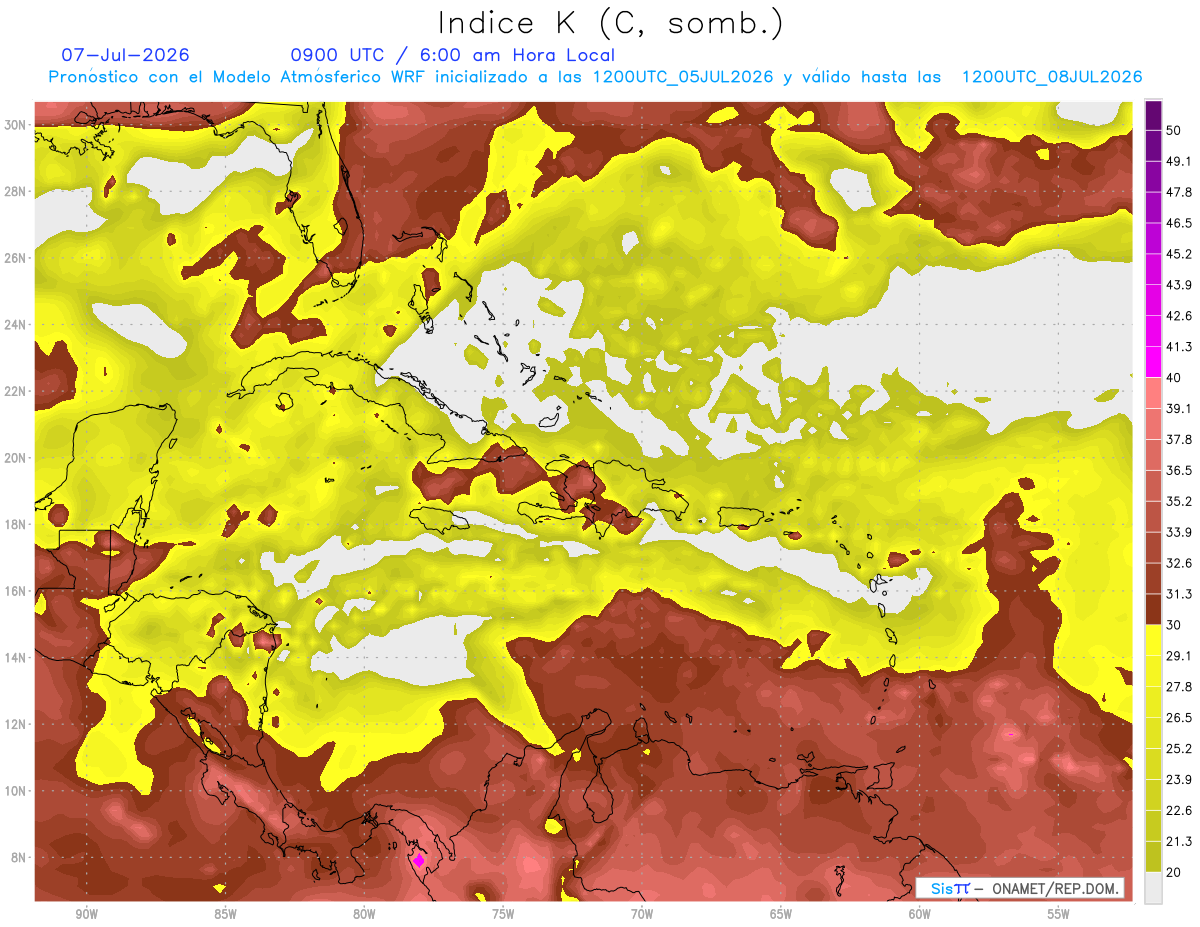The width and height of the screenshot is (1200, 927).
Task: Click the '22.6' color scale value
Action: coord(1179,811)
